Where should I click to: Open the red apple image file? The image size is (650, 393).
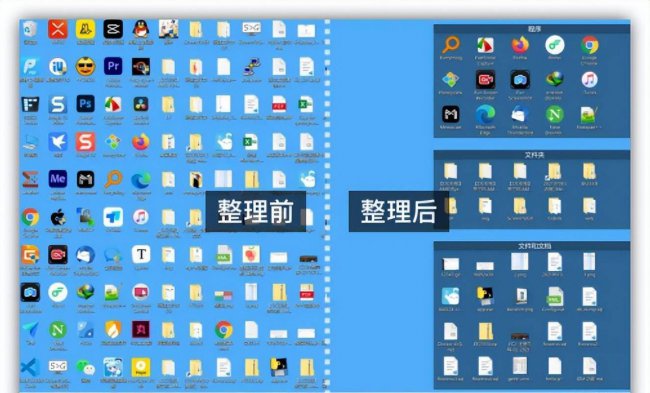click(x=251, y=255)
